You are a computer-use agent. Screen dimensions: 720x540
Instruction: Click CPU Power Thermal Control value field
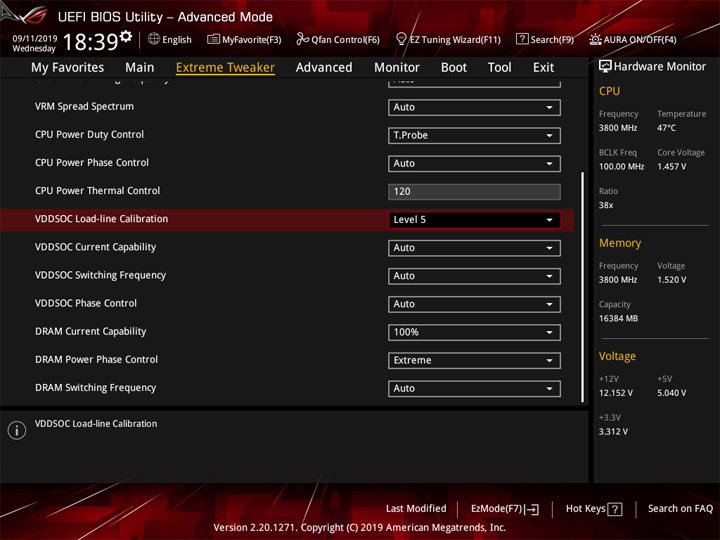tap(474, 191)
